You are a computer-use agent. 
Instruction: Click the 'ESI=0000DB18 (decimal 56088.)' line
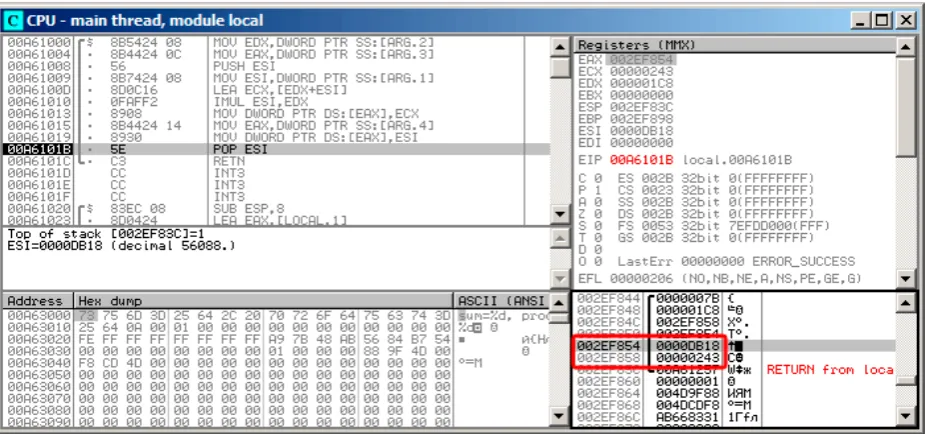(121, 244)
